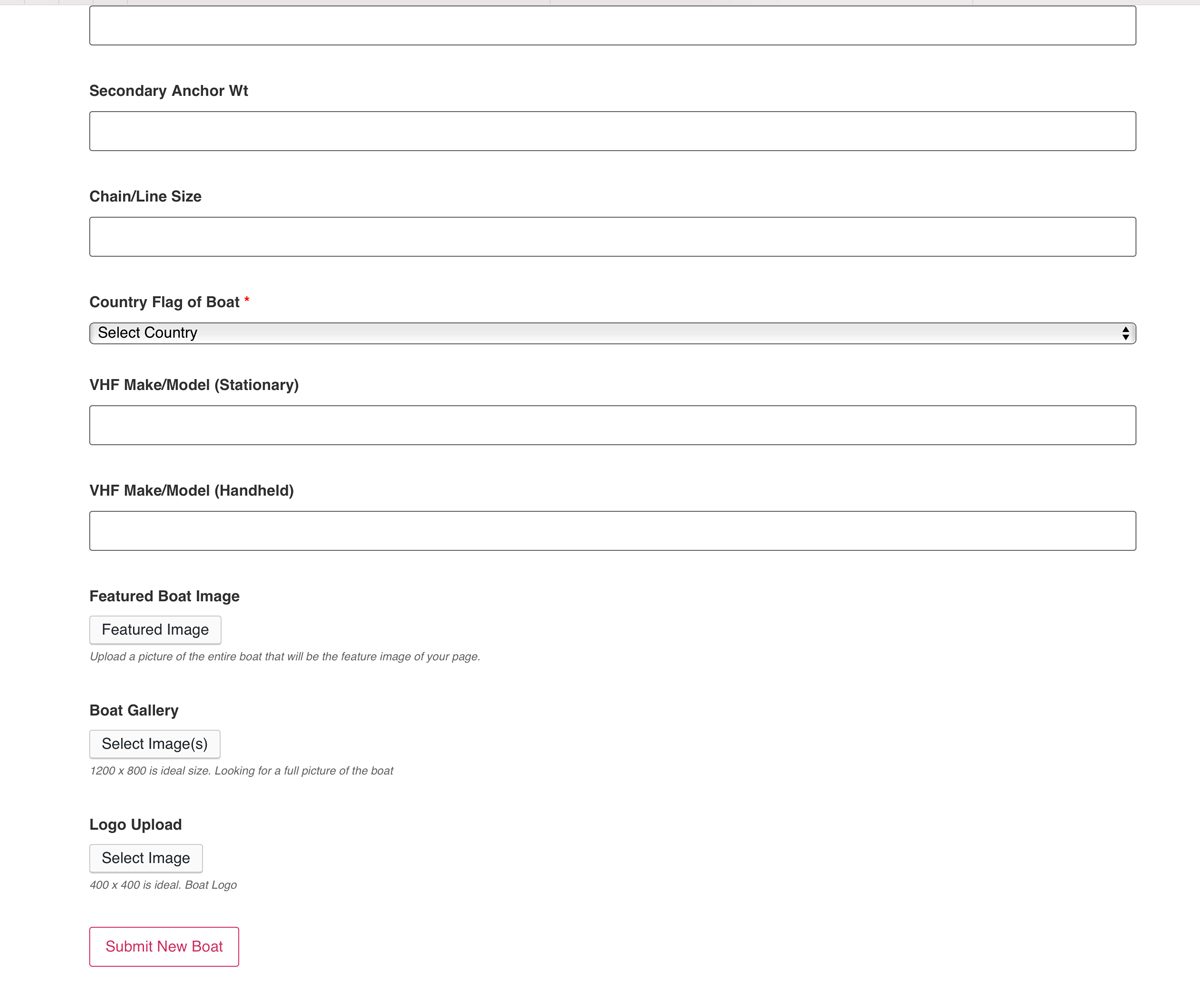Click the Logo Upload heading
1200x987 pixels.
tap(135, 825)
